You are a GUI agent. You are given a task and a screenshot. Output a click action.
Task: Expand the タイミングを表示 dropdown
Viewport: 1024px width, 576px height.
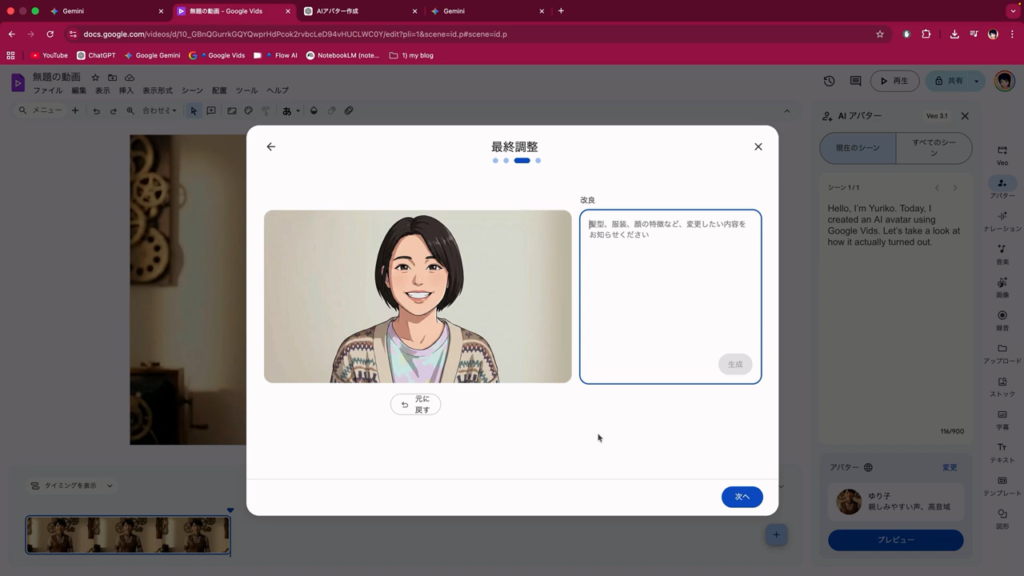click(x=72, y=486)
